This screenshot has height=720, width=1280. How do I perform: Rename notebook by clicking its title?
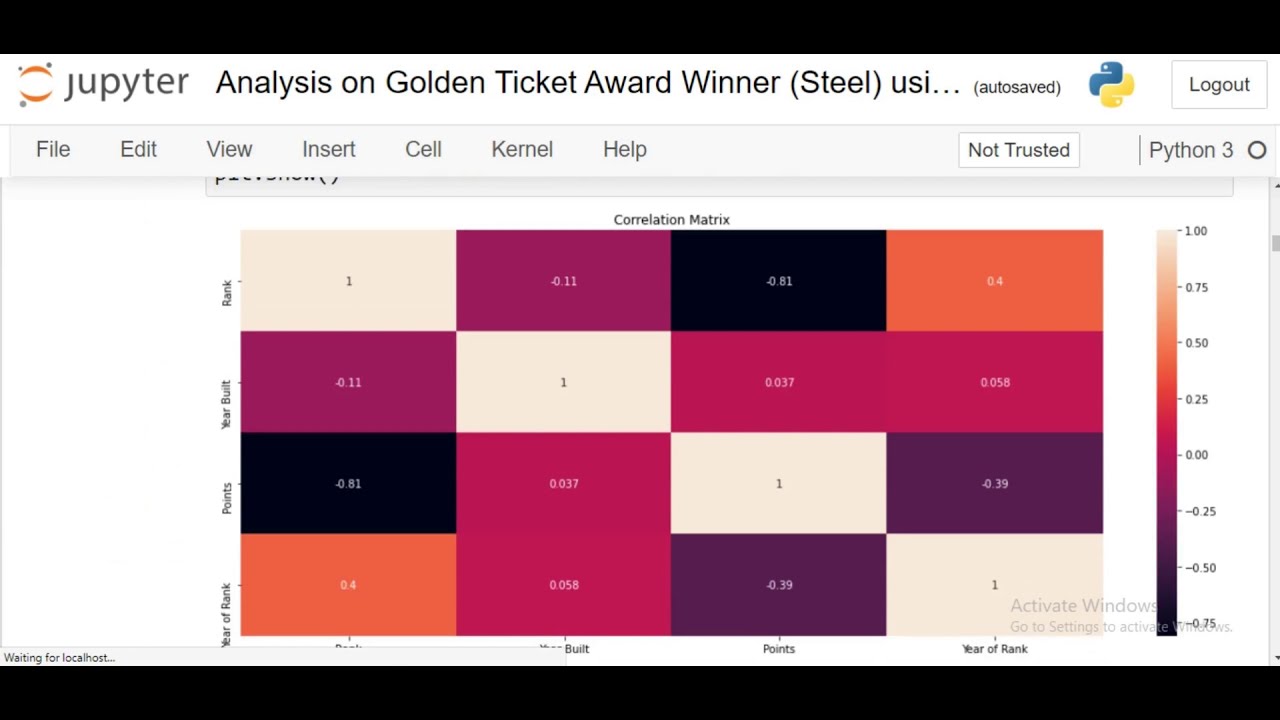click(588, 83)
